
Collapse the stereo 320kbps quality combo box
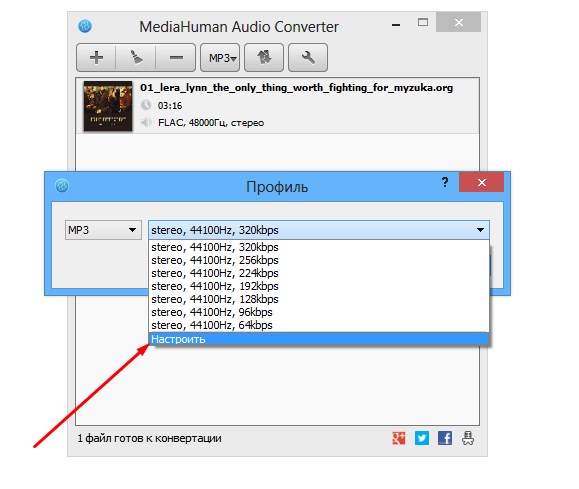(319, 230)
